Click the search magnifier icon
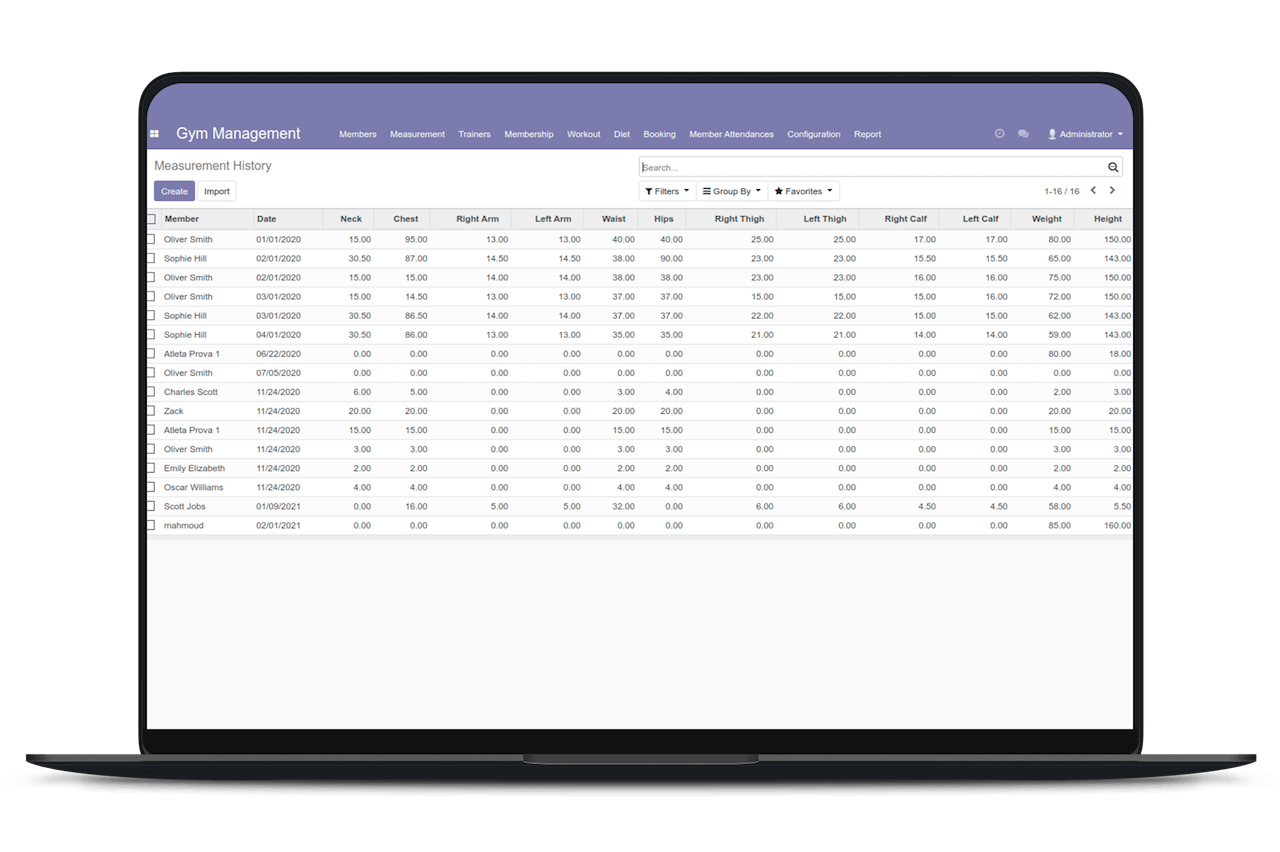Screen dimensions: 1280x852 tap(1113, 168)
